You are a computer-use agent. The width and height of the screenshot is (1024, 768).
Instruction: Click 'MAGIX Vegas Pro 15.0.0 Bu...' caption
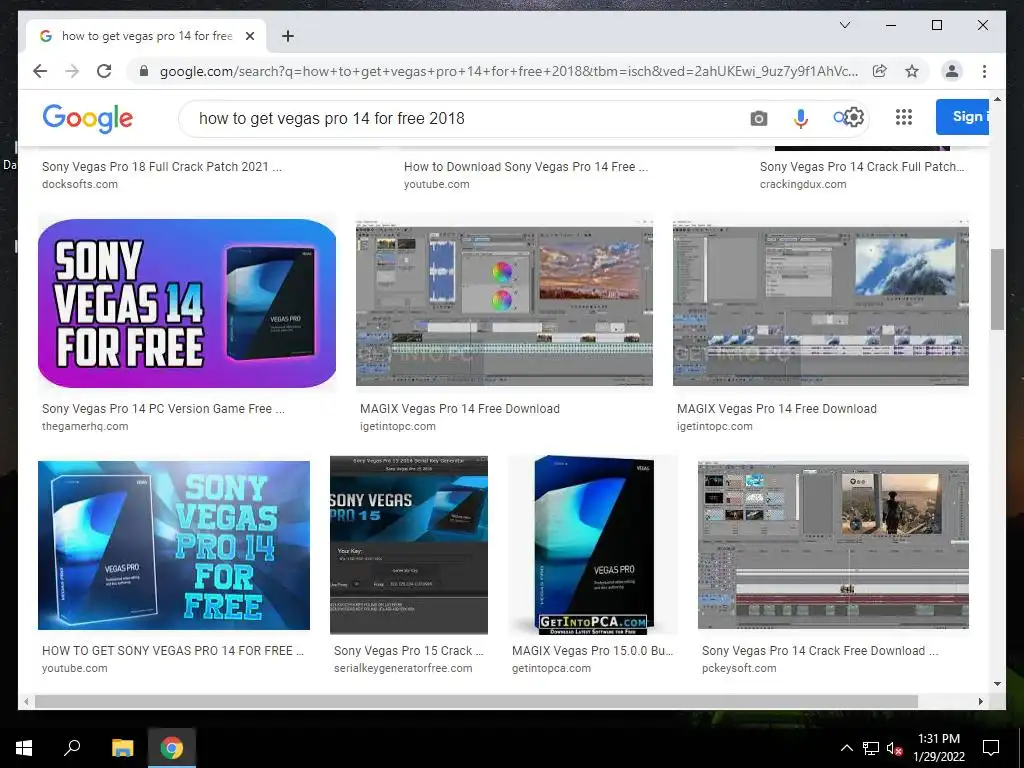pos(592,651)
